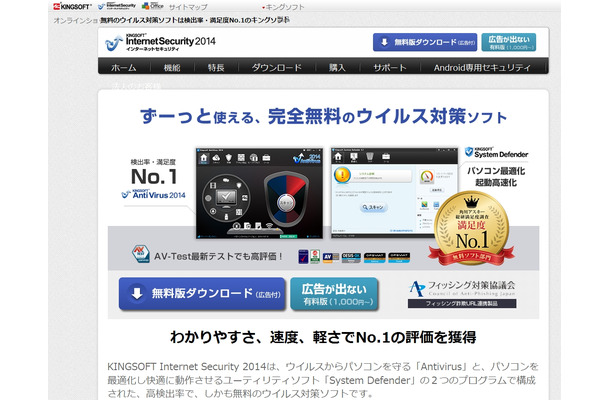Open the サイトマップ link
Screen dimensions: 610x400
188,7
